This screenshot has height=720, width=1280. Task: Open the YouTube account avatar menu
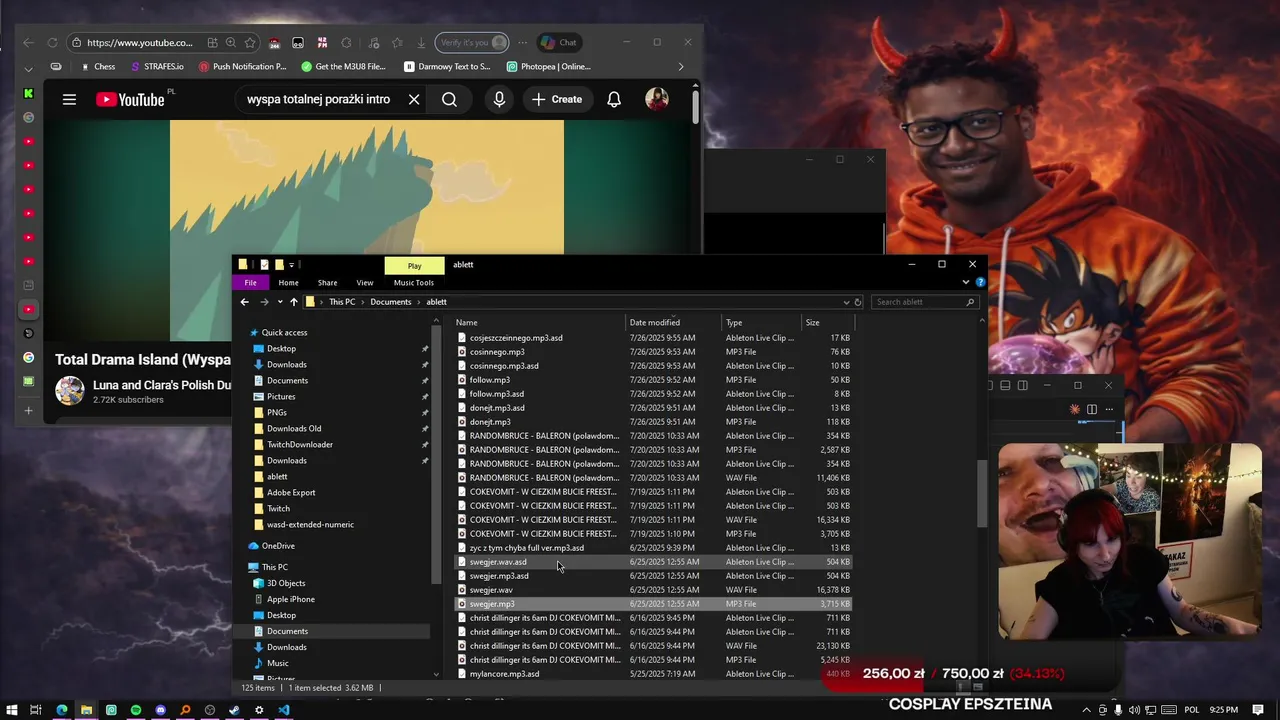pyautogui.click(x=657, y=99)
